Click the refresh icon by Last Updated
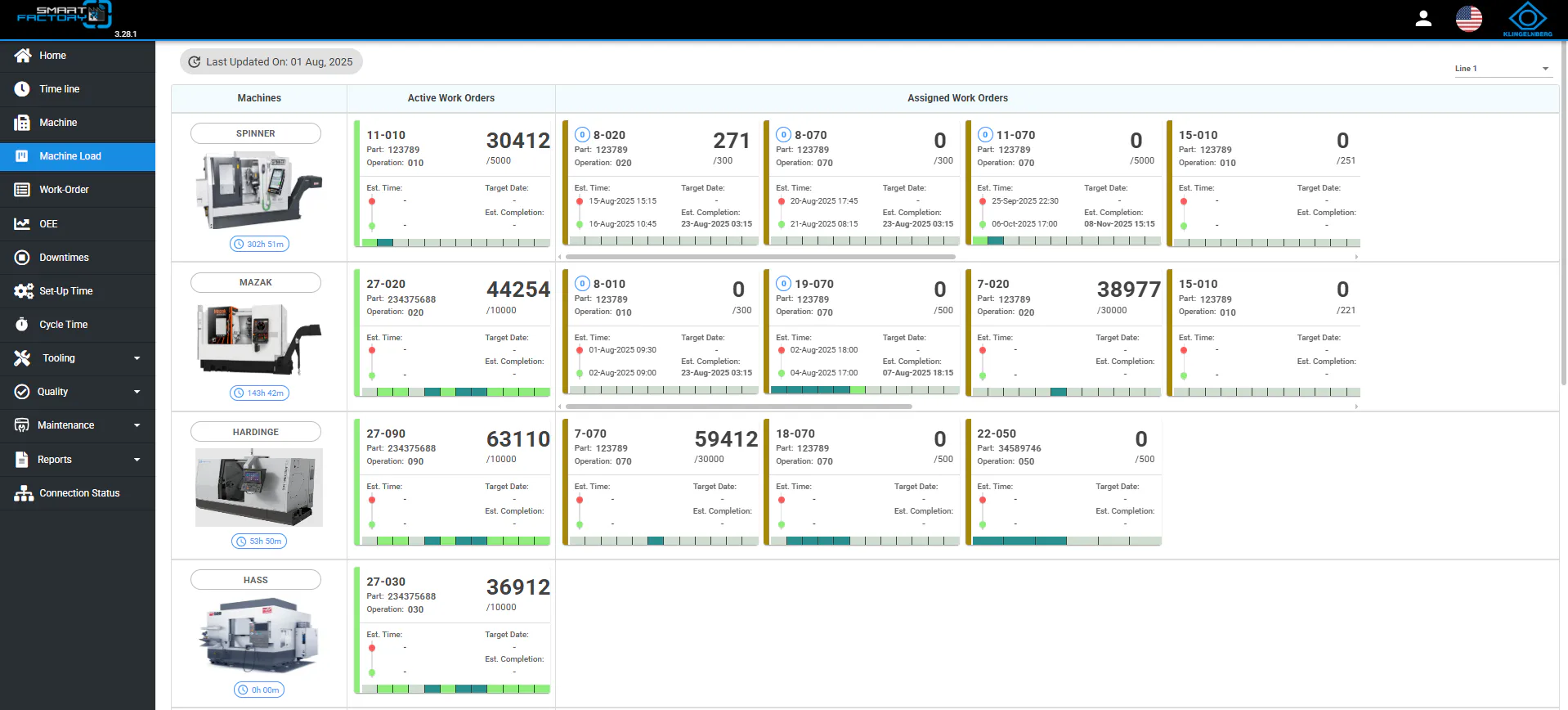Viewport: 1568px width, 710px height. 195,62
